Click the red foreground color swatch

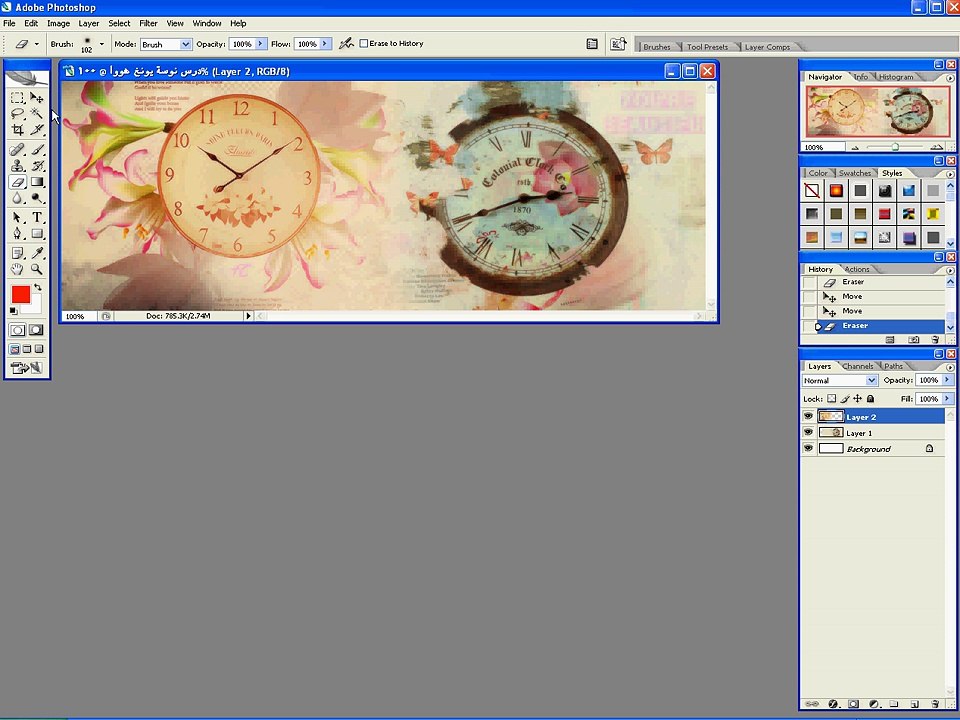(x=20, y=294)
